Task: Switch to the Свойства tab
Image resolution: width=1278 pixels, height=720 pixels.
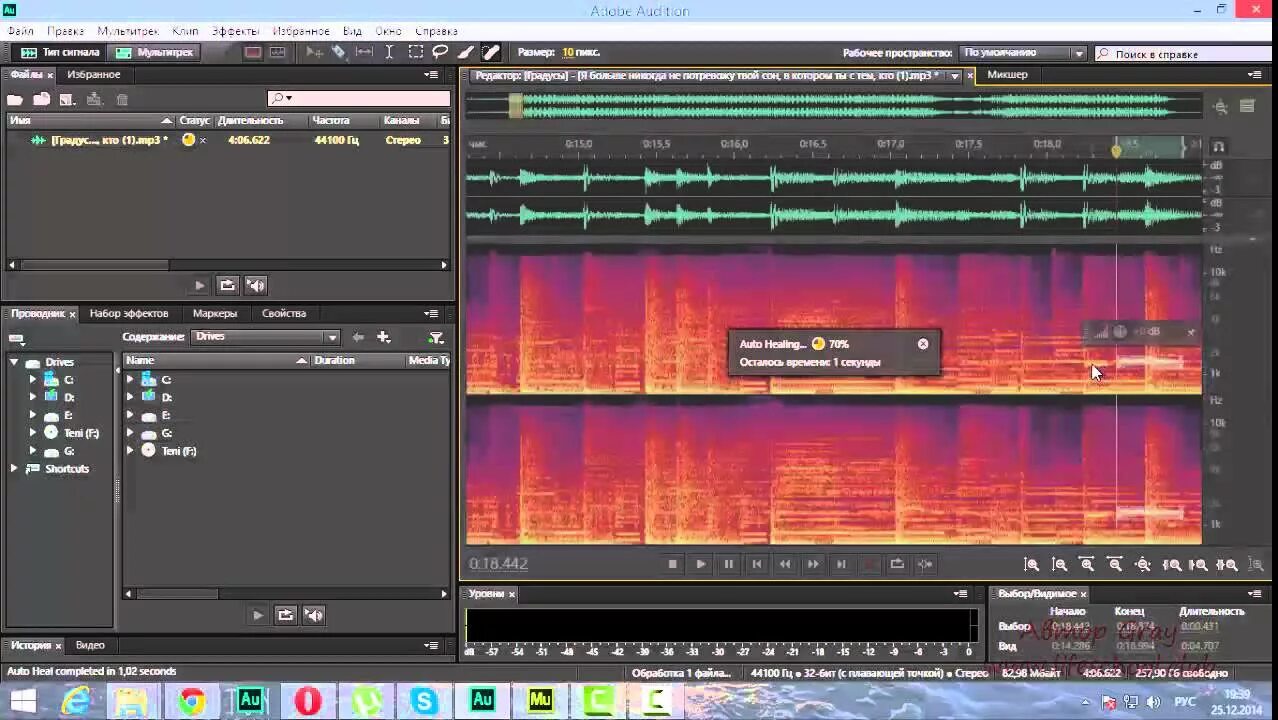Action: tap(284, 313)
